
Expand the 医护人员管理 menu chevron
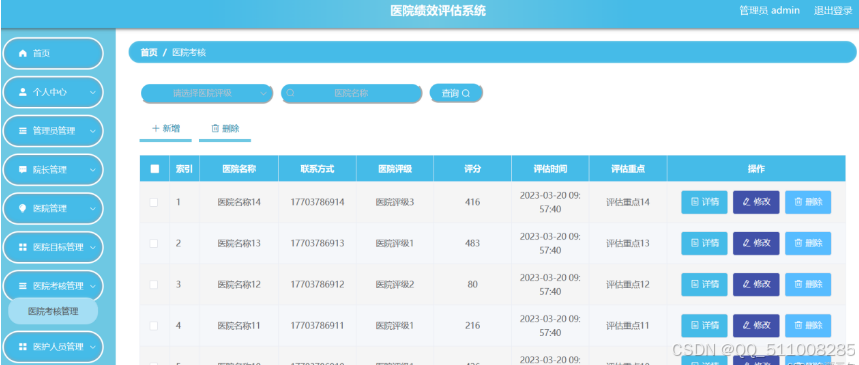tap(93, 346)
